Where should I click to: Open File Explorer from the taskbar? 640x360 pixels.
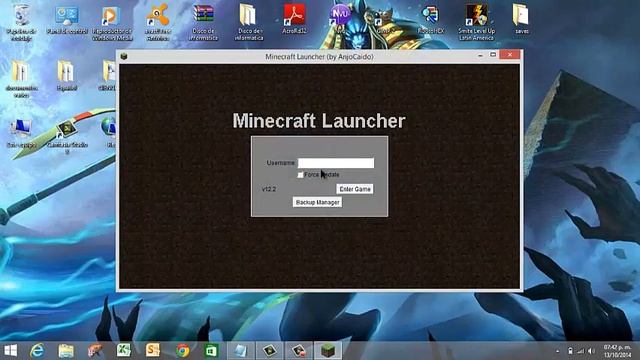[x=66, y=350]
